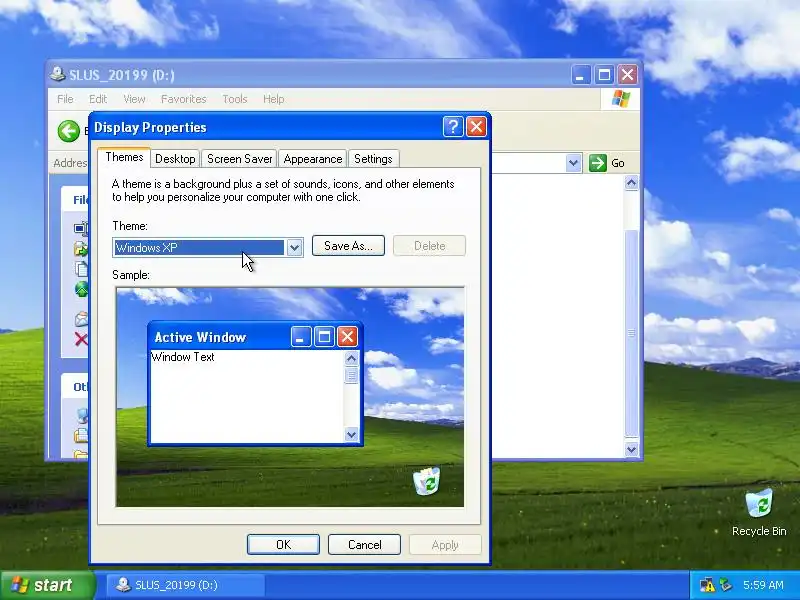Screen dimensions: 800x600
Task: Open the Edit menu in SLUS_20199 window
Action: coord(97,99)
